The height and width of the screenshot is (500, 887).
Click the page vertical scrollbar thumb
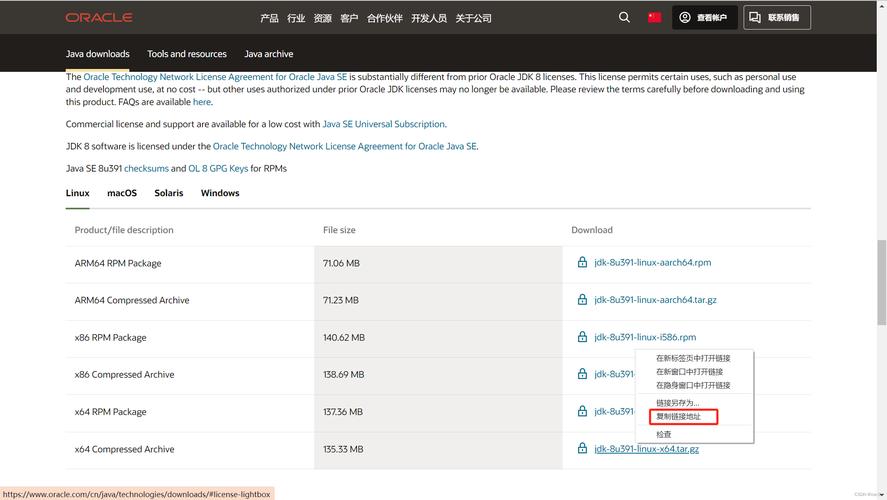881,283
